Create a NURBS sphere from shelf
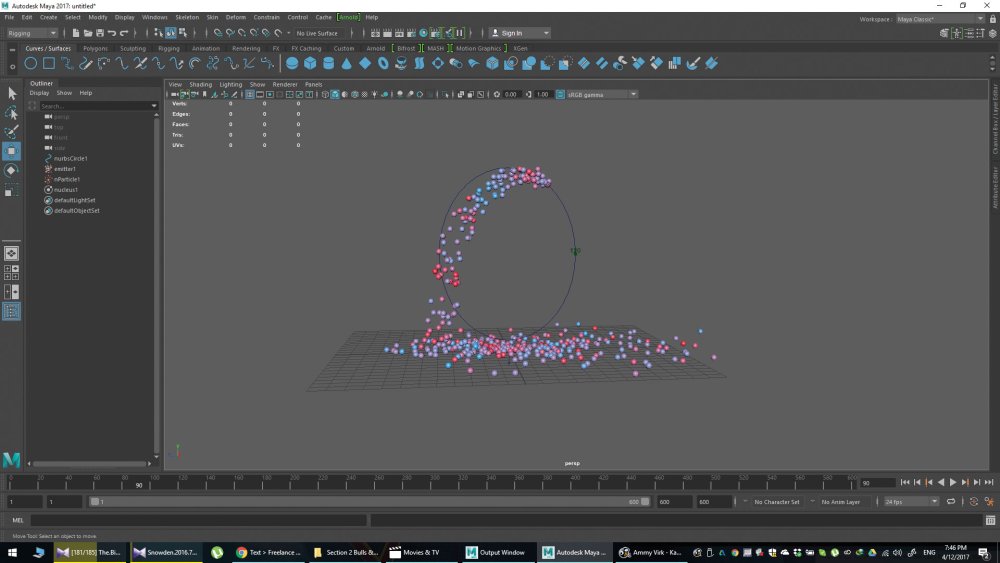Screen dimensions: 1000x563 click(x=292, y=63)
